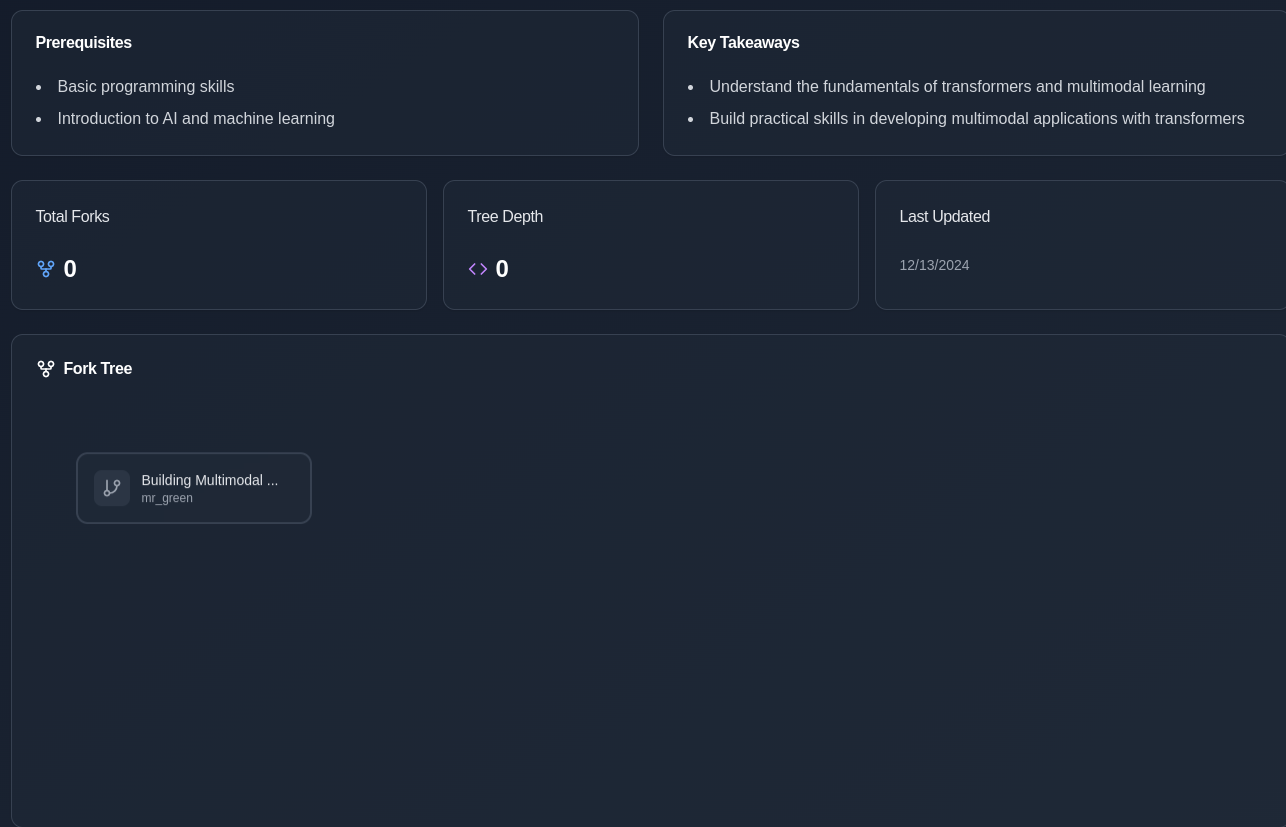The width and height of the screenshot is (1286, 827).
Task: Click the Last Updated label
Action: (944, 217)
